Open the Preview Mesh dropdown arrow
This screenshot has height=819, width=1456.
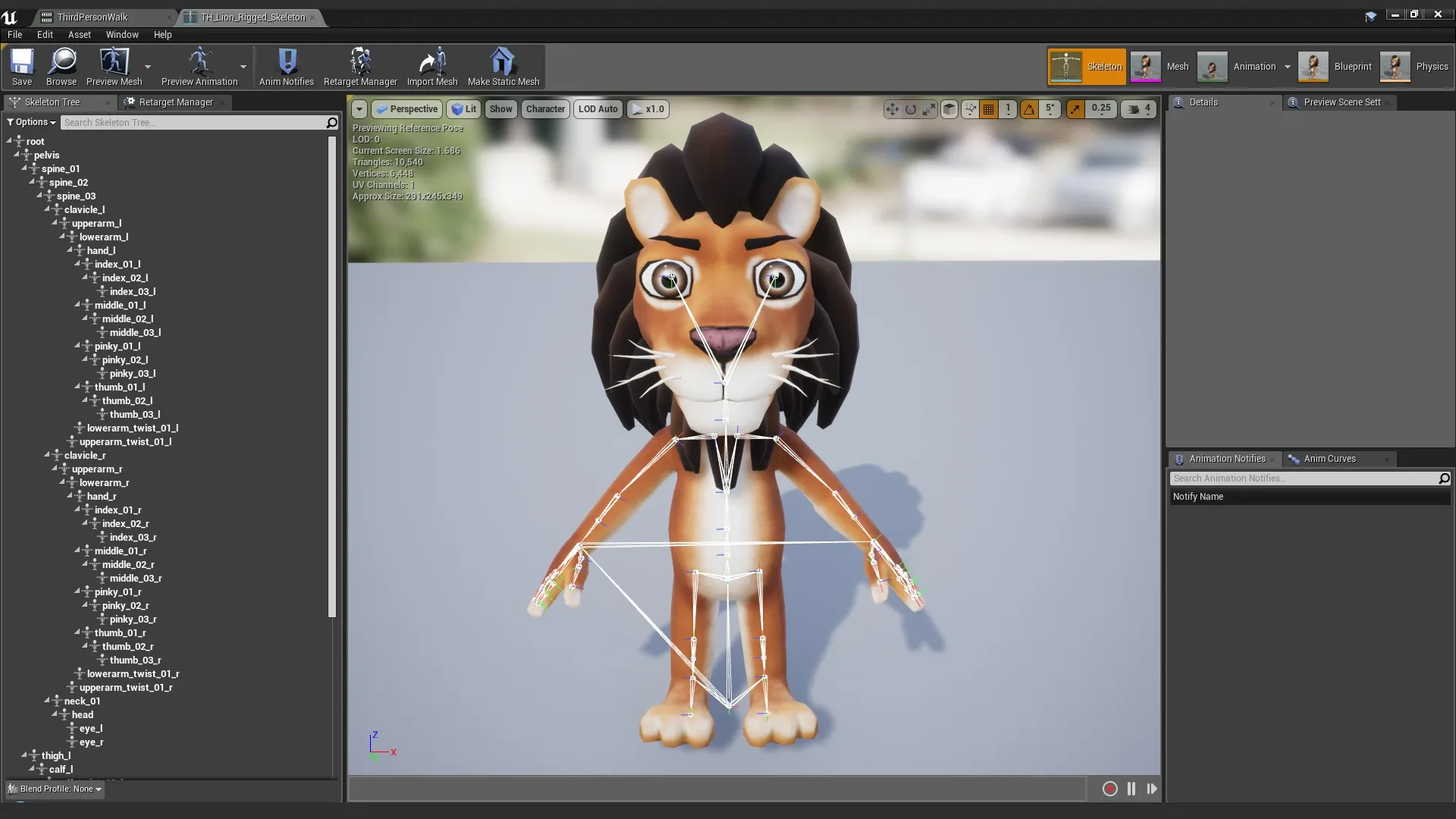point(148,67)
